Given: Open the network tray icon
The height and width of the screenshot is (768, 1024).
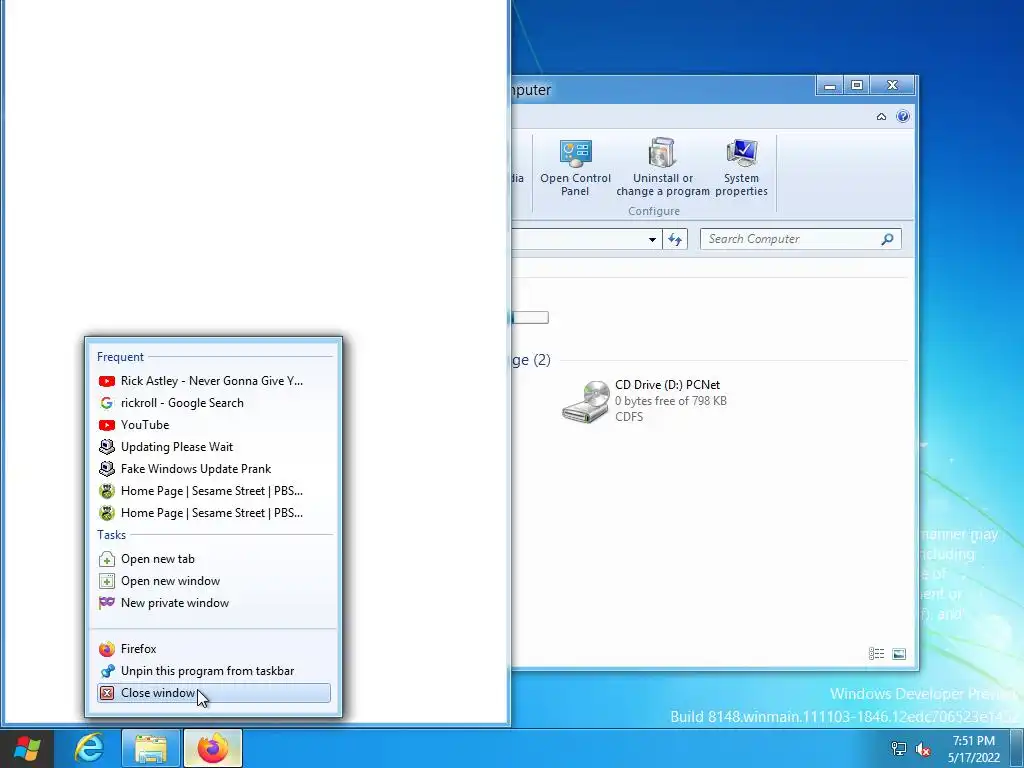Looking at the screenshot, I should pos(899,749).
